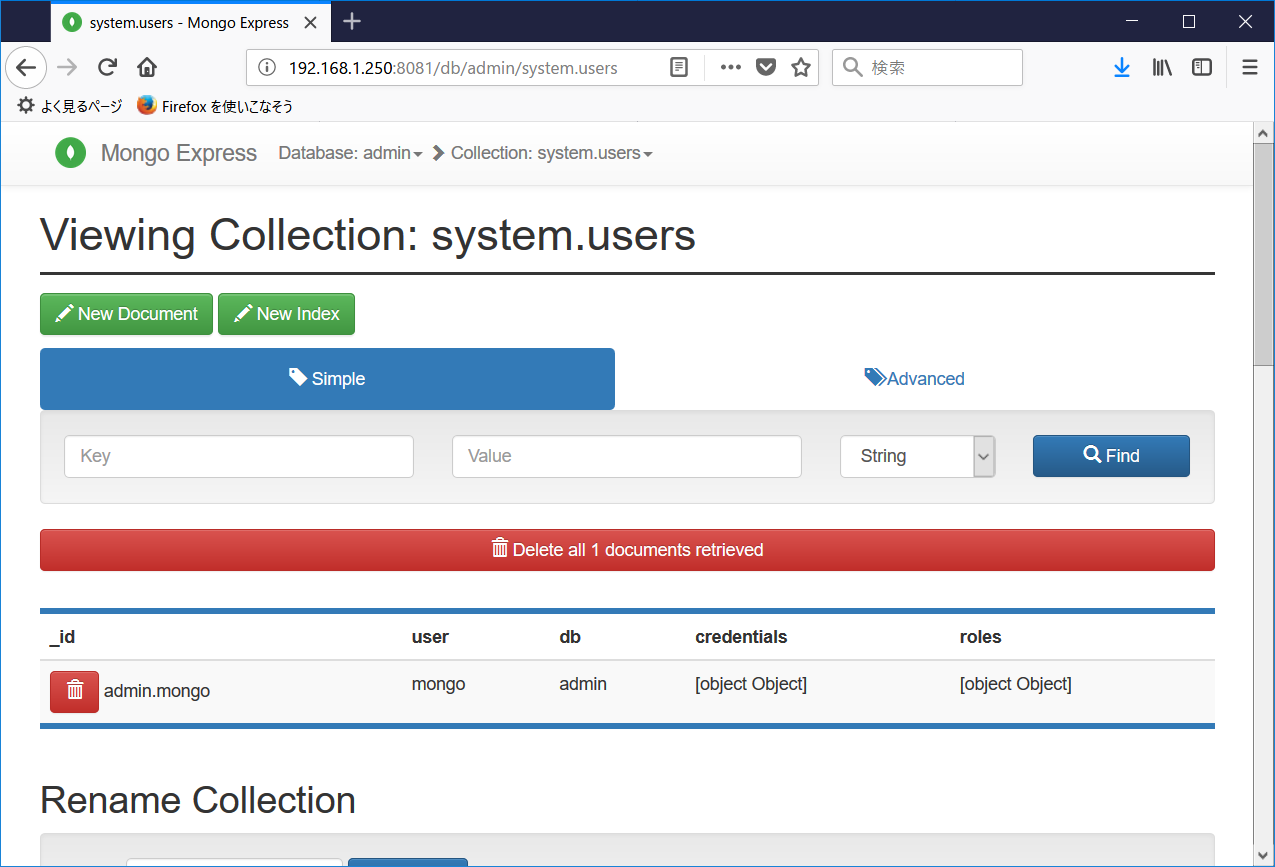The image size is (1275, 867).
Task: Open the Collection: system.users dropdown
Action: tap(551, 153)
